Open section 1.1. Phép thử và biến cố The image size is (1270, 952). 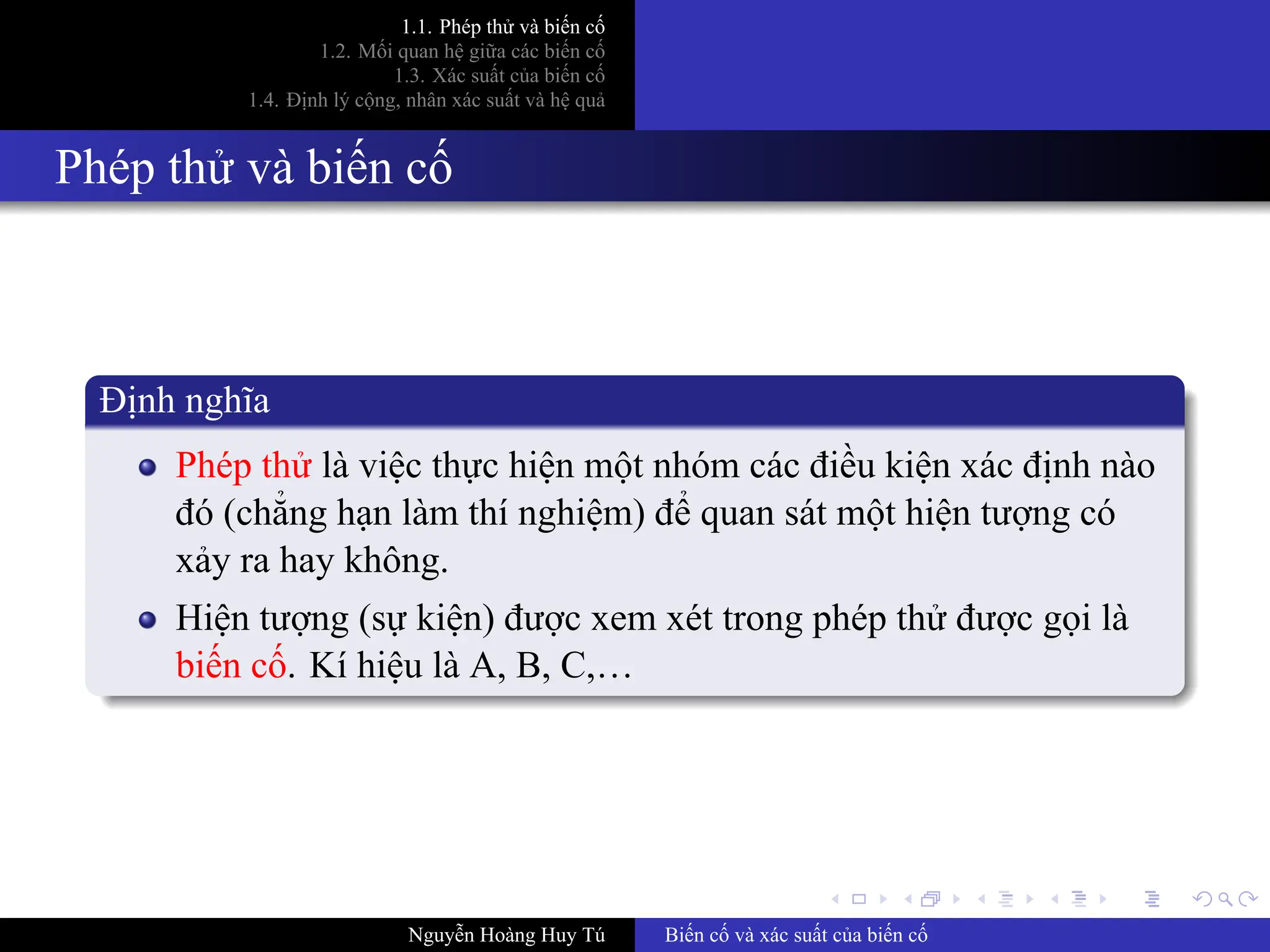click(503, 27)
